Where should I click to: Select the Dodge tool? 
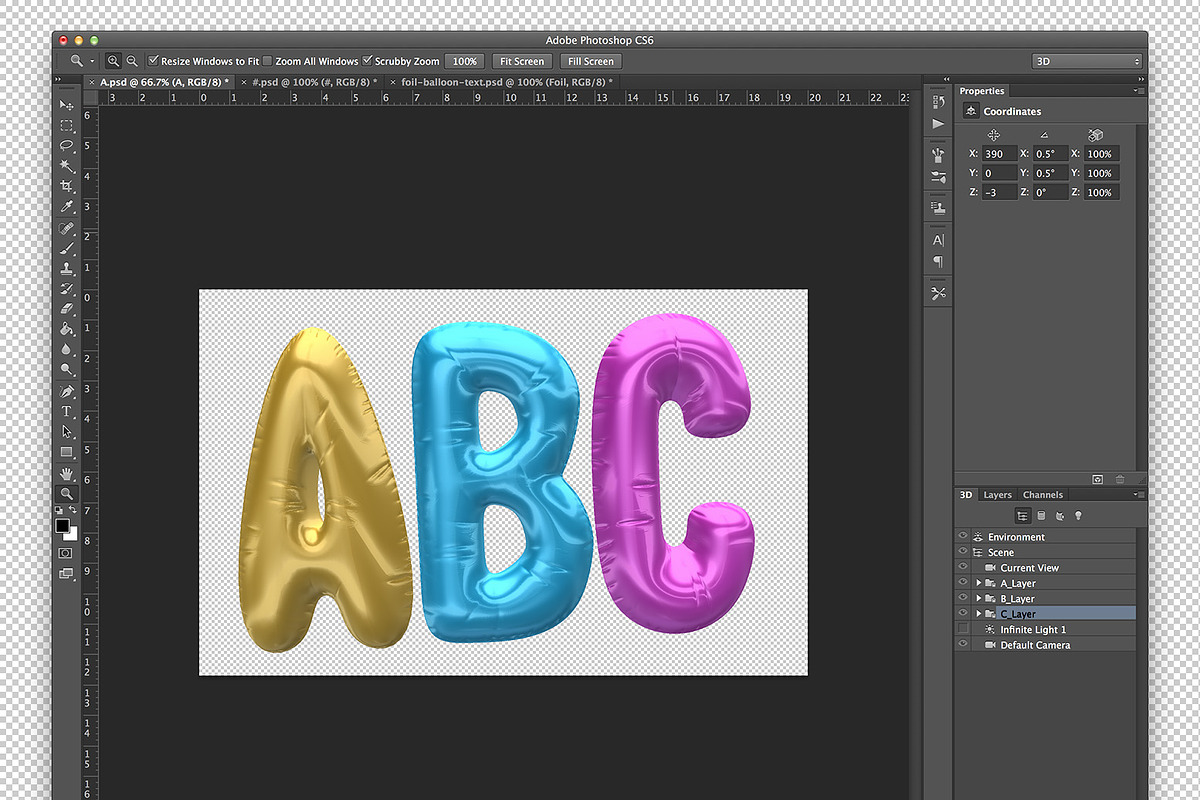pos(67,369)
